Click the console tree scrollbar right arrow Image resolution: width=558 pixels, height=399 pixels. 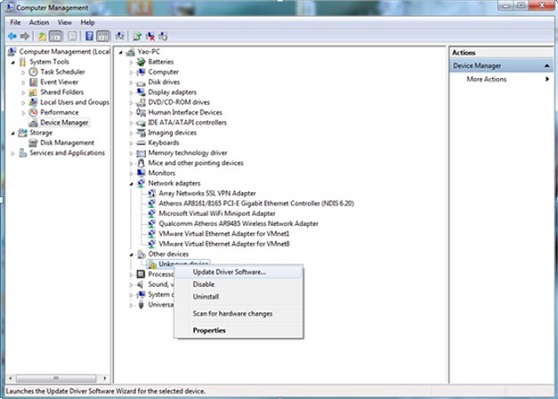[x=105, y=378]
